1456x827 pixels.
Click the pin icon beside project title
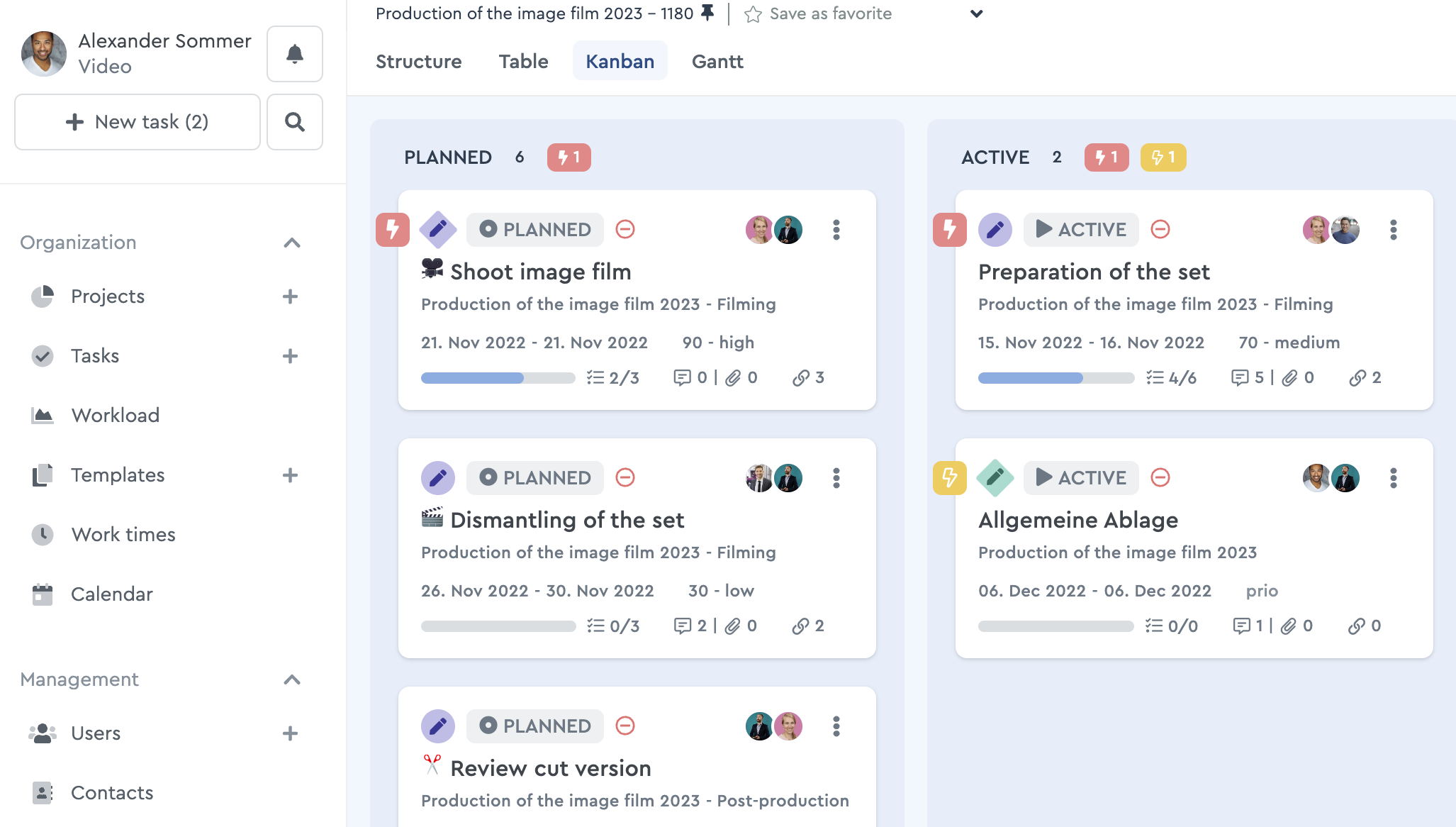707,13
